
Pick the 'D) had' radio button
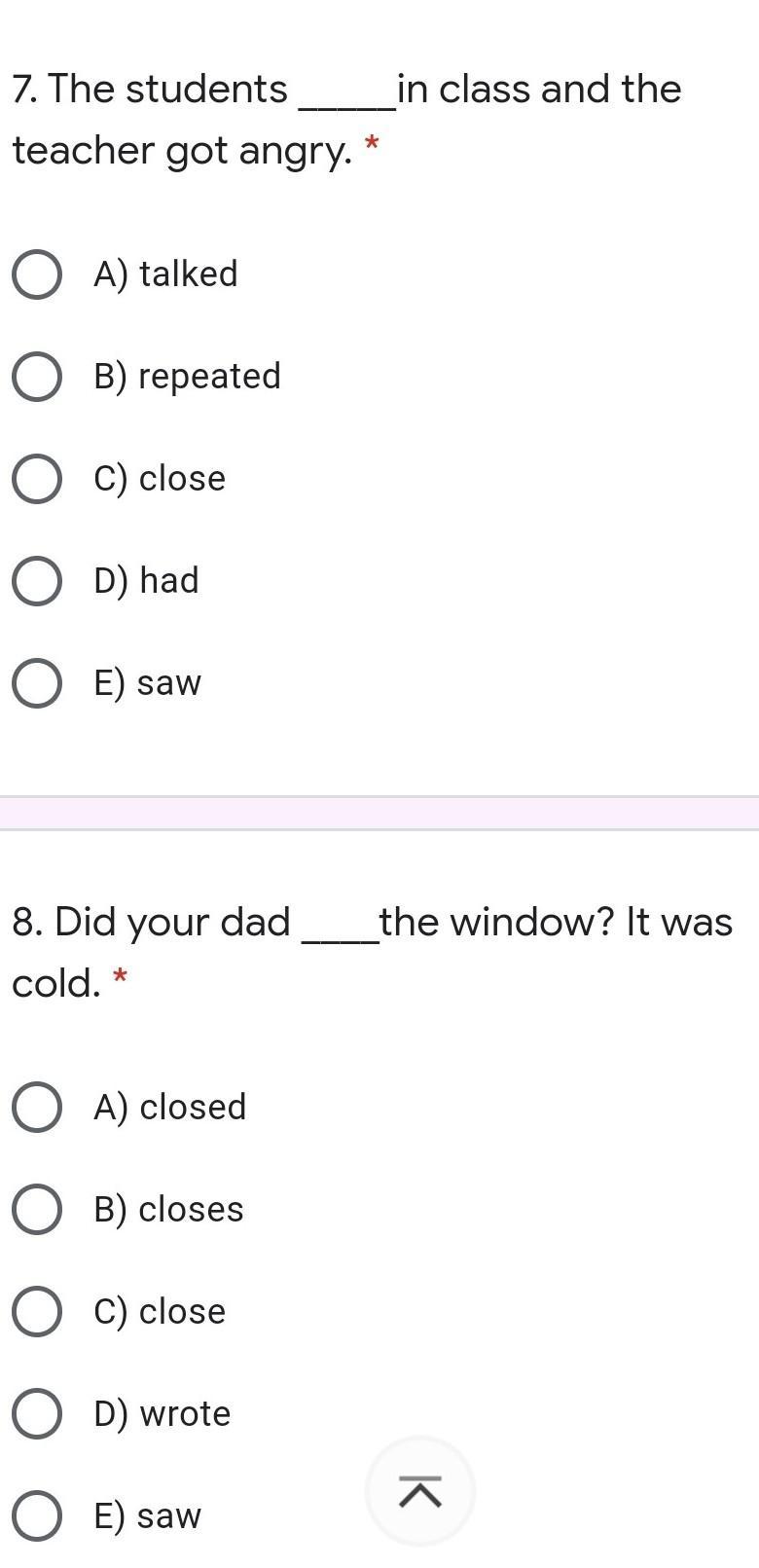[x=37, y=581]
